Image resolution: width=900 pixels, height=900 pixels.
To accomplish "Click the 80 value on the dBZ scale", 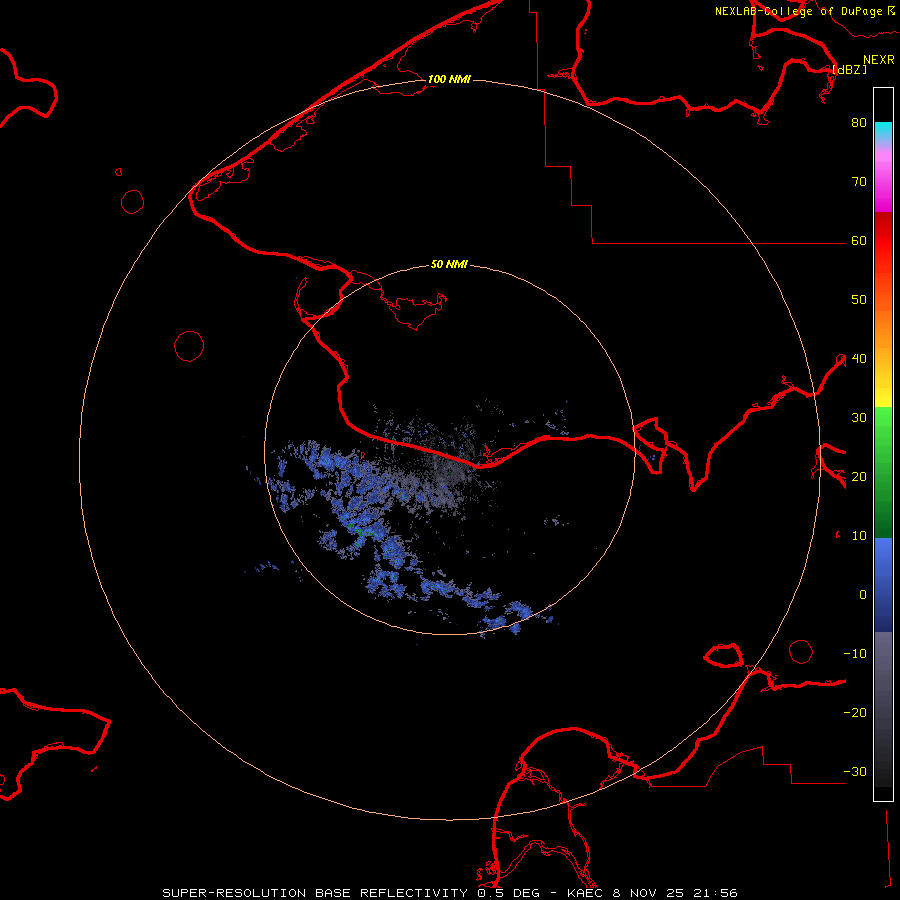I will (x=859, y=123).
